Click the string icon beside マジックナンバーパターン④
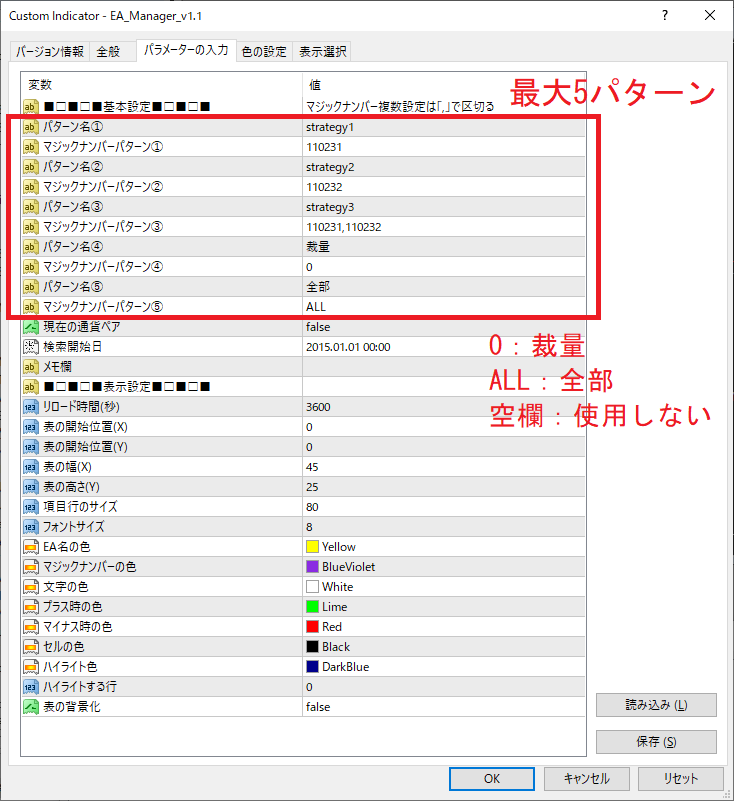This screenshot has width=734, height=801. point(31,267)
